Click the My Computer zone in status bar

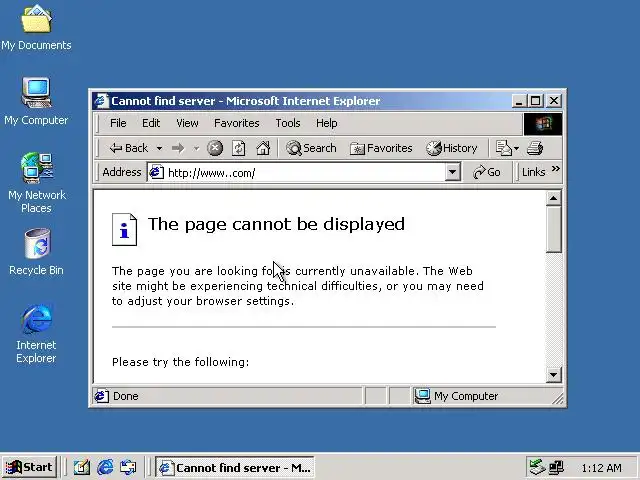(x=456, y=396)
